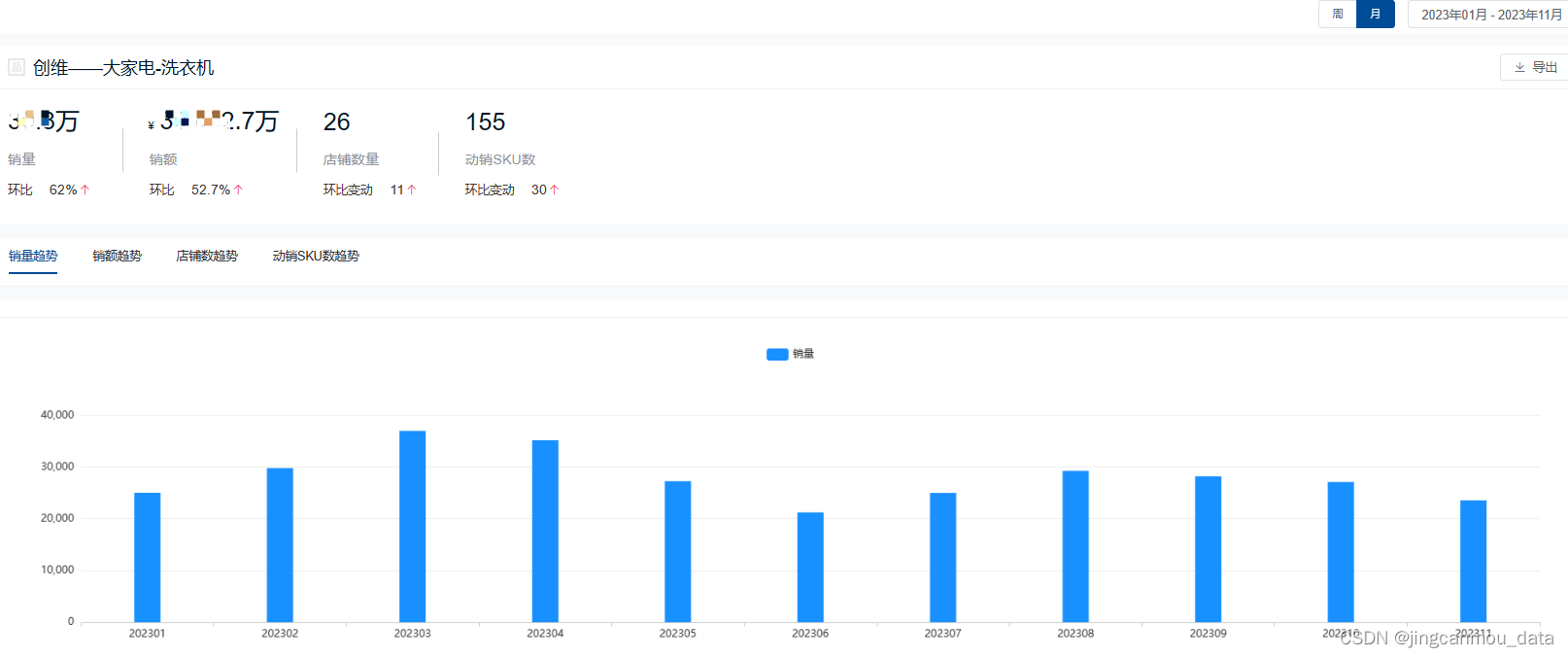
Task: Click the 动销SKU数 label
Action: point(500,159)
